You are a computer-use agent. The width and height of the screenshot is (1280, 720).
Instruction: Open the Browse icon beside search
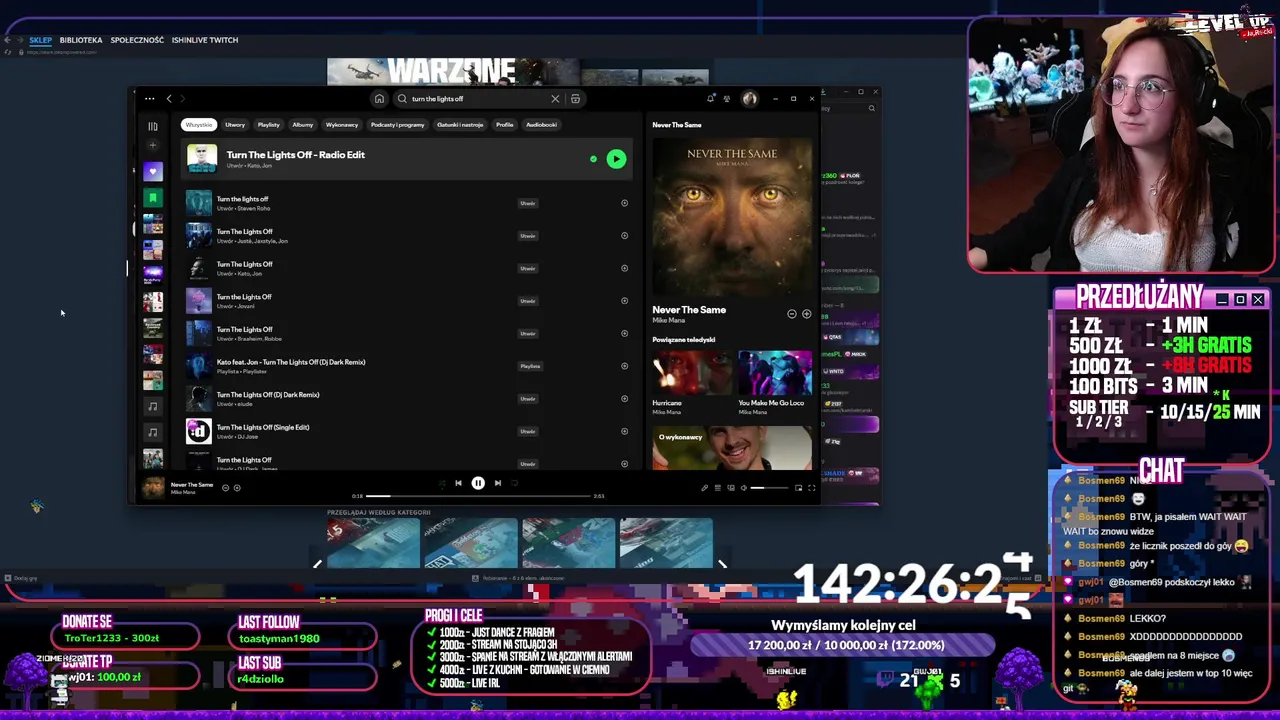point(575,98)
